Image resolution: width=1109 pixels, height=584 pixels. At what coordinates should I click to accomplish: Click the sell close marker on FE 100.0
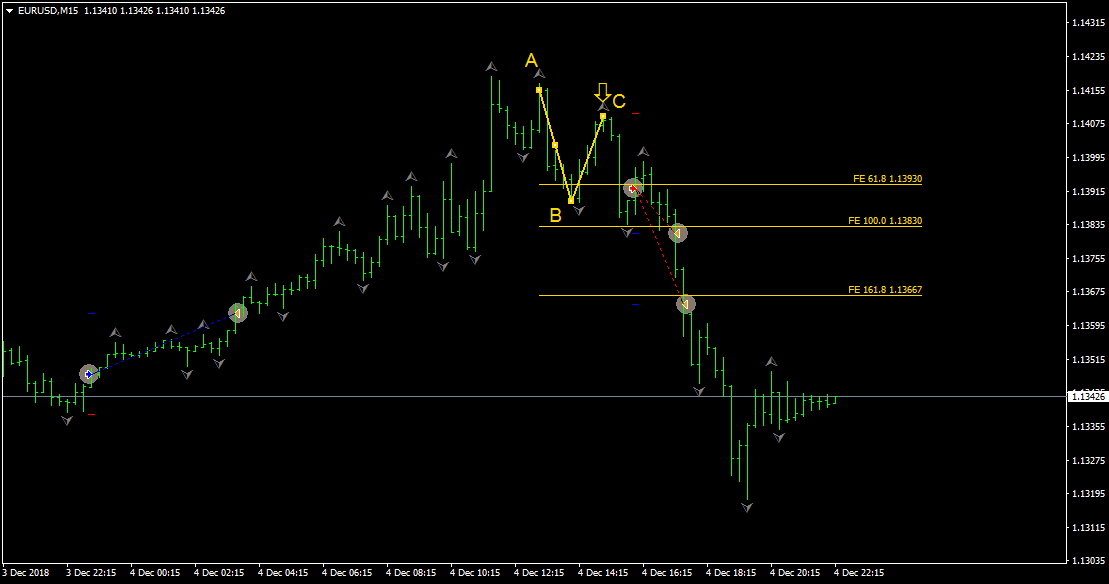(x=678, y=233)
